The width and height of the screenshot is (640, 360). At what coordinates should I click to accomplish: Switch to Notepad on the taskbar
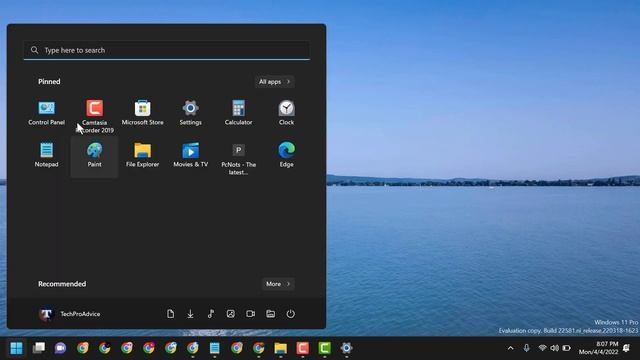click(214, 348)
